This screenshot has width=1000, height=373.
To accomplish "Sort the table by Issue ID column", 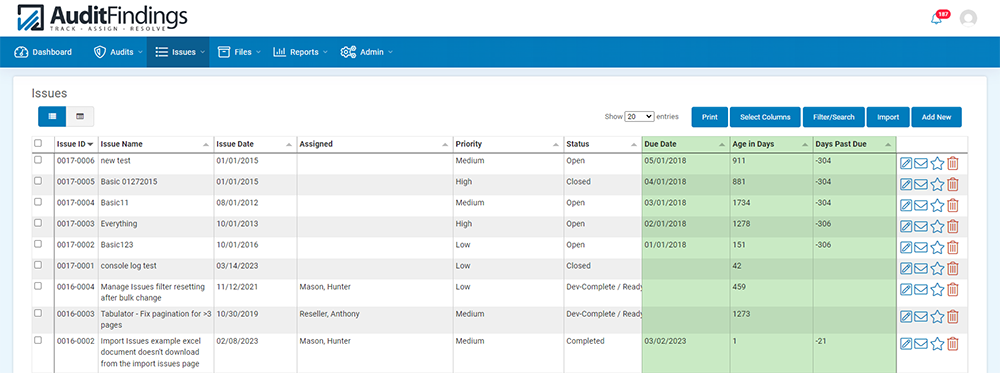I will [75, 144].
